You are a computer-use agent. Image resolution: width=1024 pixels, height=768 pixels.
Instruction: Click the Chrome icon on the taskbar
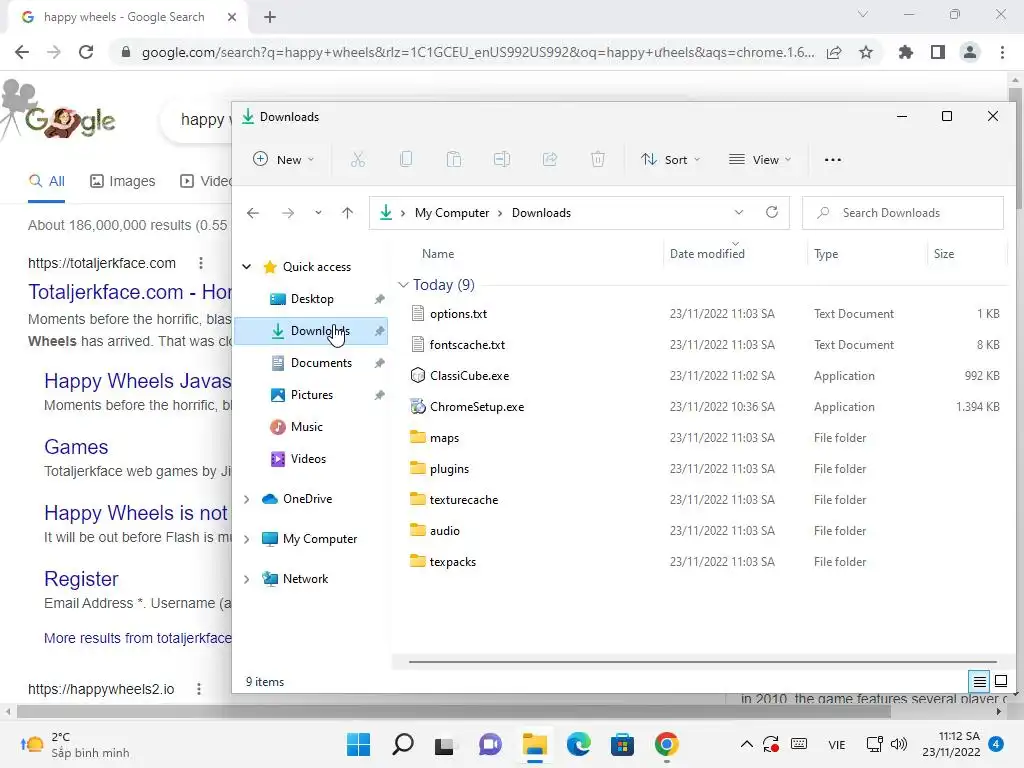(x=666, y=744)
